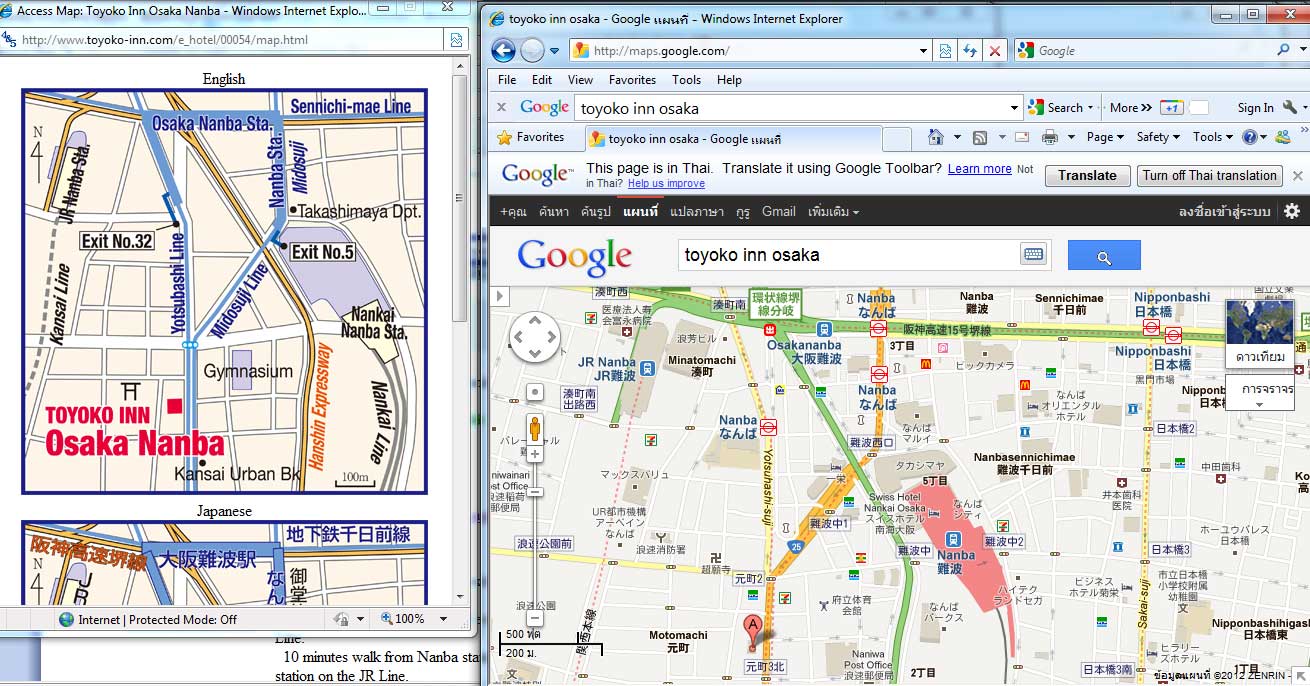Open the address bar URL history dropdown
The width and height of the screenshot is (1310, 686).
click(924, 51)
